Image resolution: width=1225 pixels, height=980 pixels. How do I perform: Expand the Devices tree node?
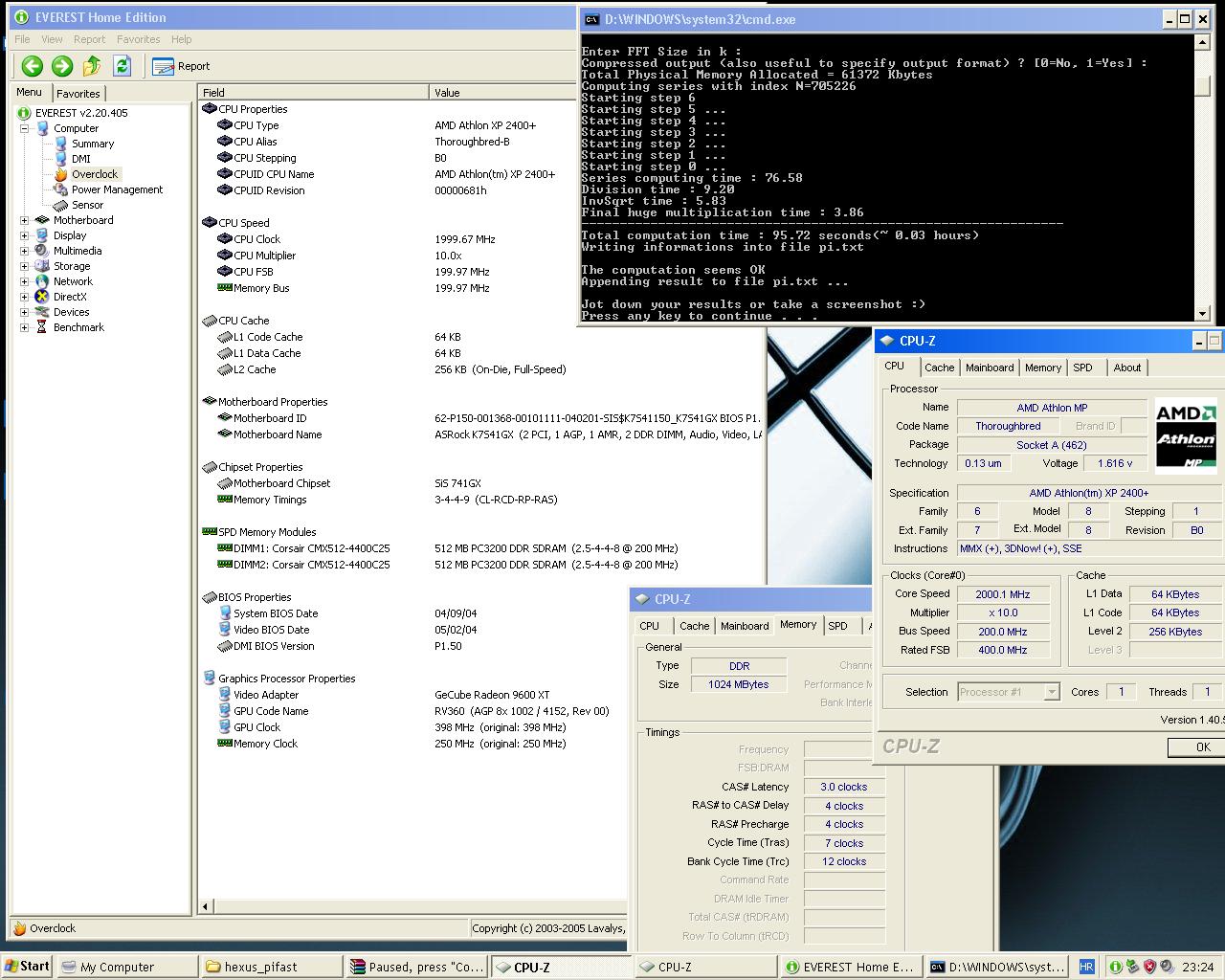(24, 312)
